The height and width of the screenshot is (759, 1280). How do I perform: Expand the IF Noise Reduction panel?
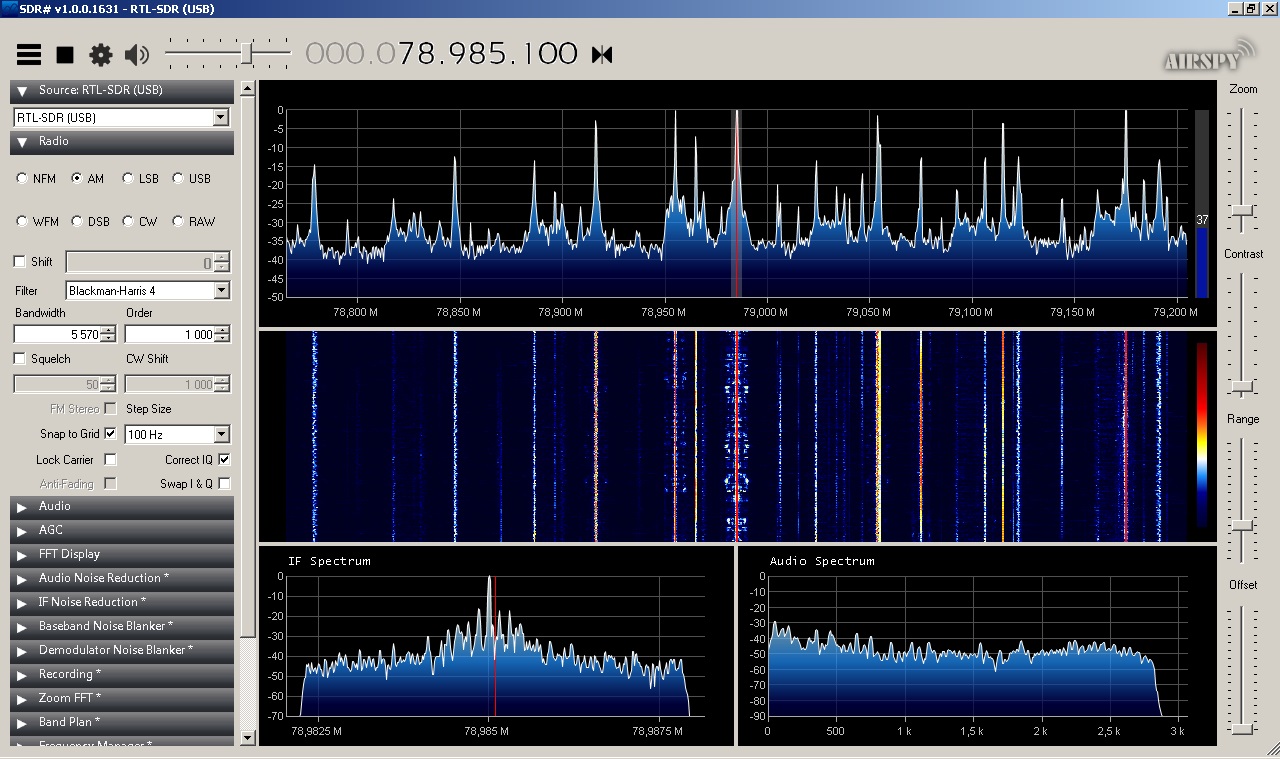[x=122, y=603]
